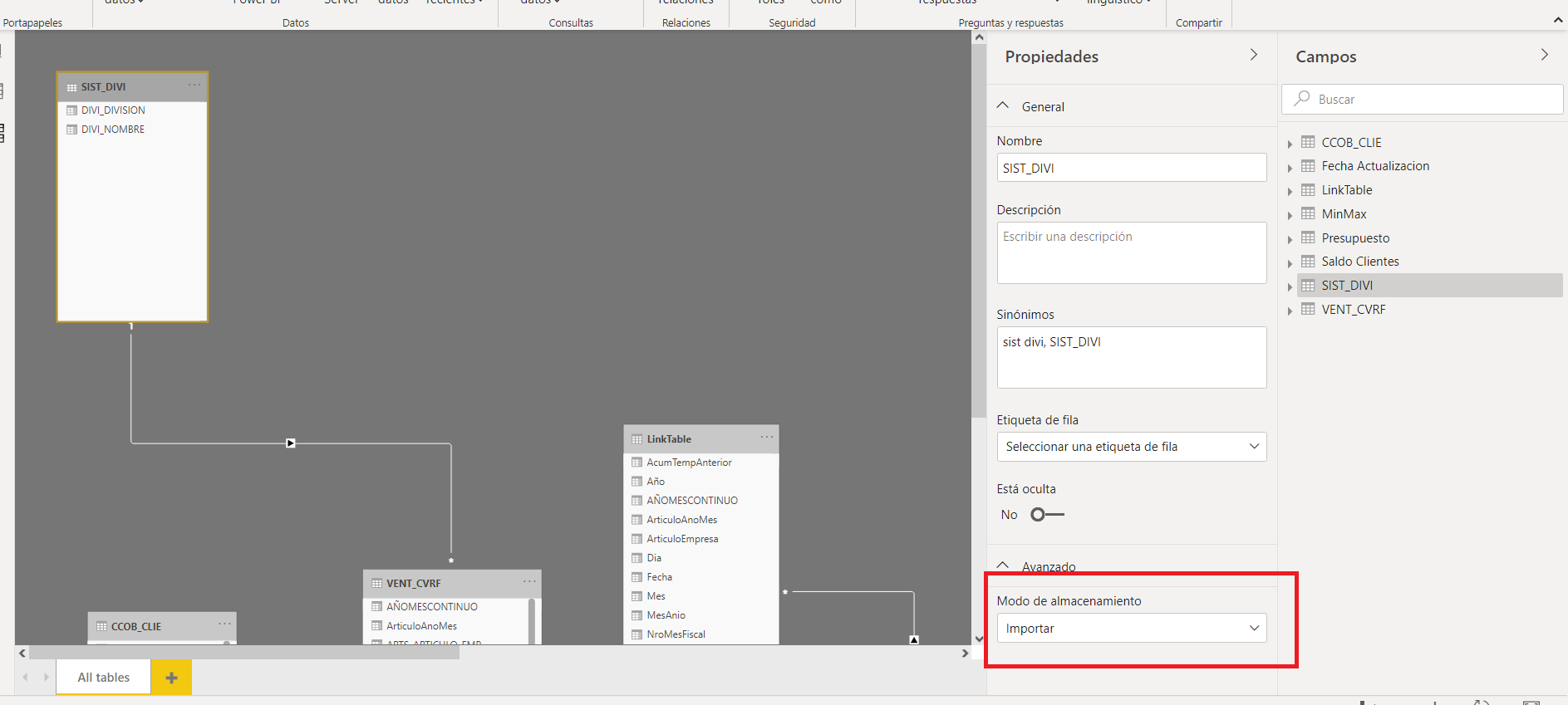The height and width of the screenshot is (705, 1568).
Task: Click the scroll-right arrow of the diagram
Action: pos(965,654)
